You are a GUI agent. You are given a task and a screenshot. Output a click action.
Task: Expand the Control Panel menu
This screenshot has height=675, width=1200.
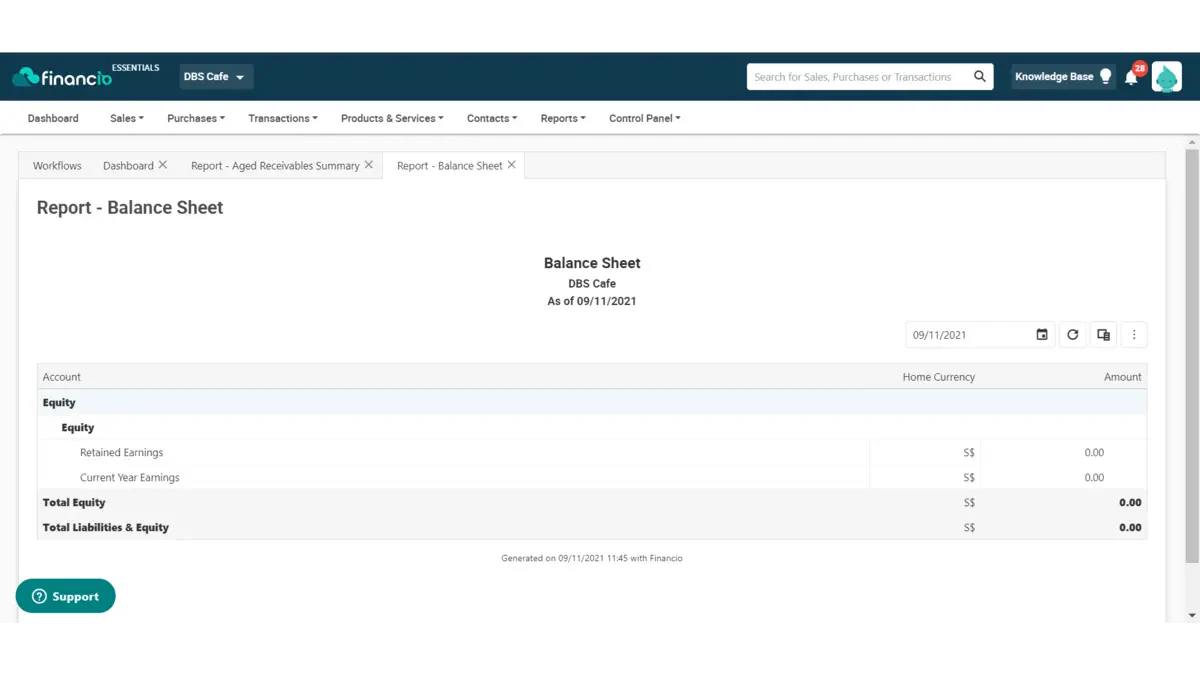[645, 118]
